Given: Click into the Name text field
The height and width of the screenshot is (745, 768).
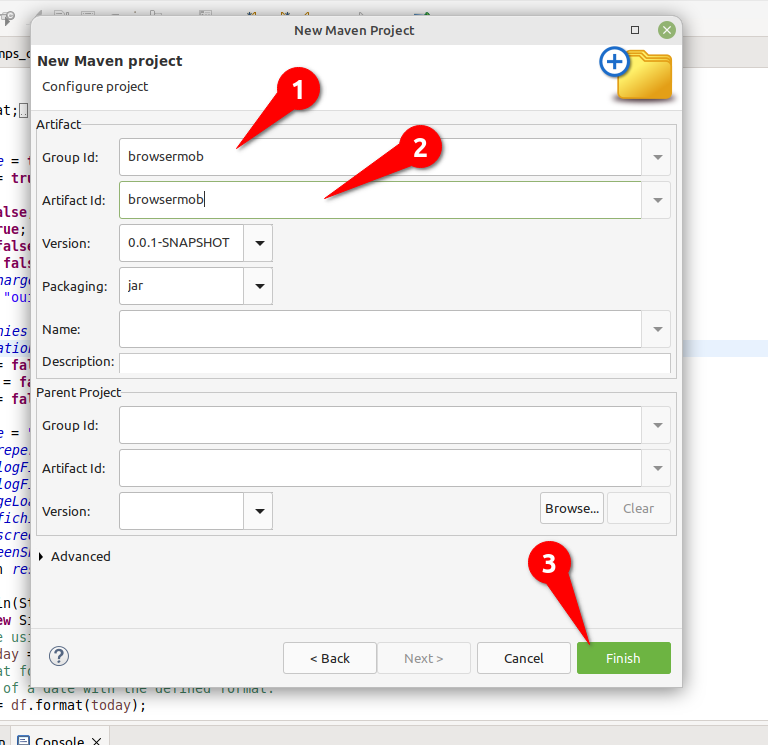Looking at the screenshot, I should [380, 329].
